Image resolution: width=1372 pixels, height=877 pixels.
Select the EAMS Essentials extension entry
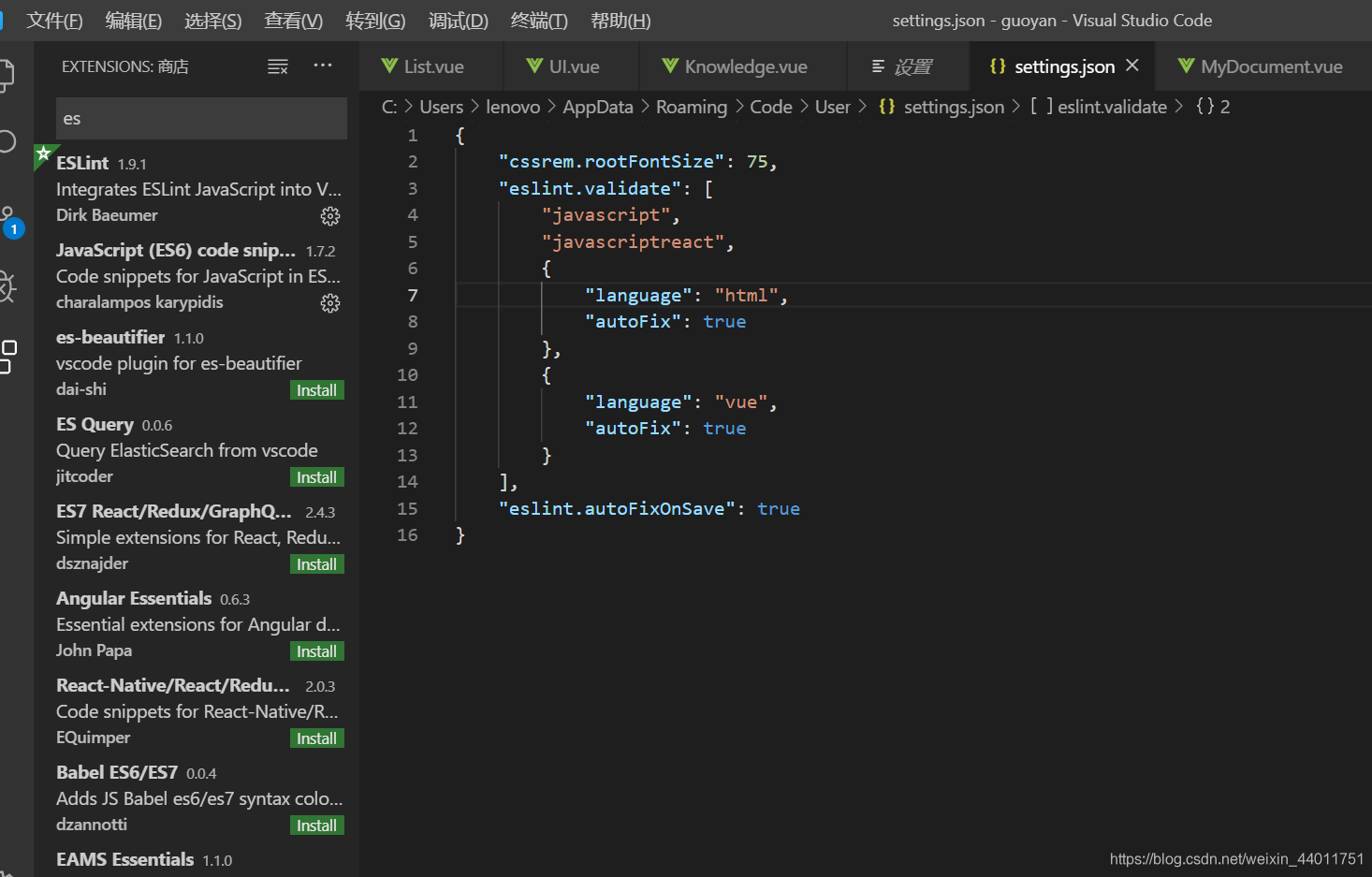pos(197,861)
